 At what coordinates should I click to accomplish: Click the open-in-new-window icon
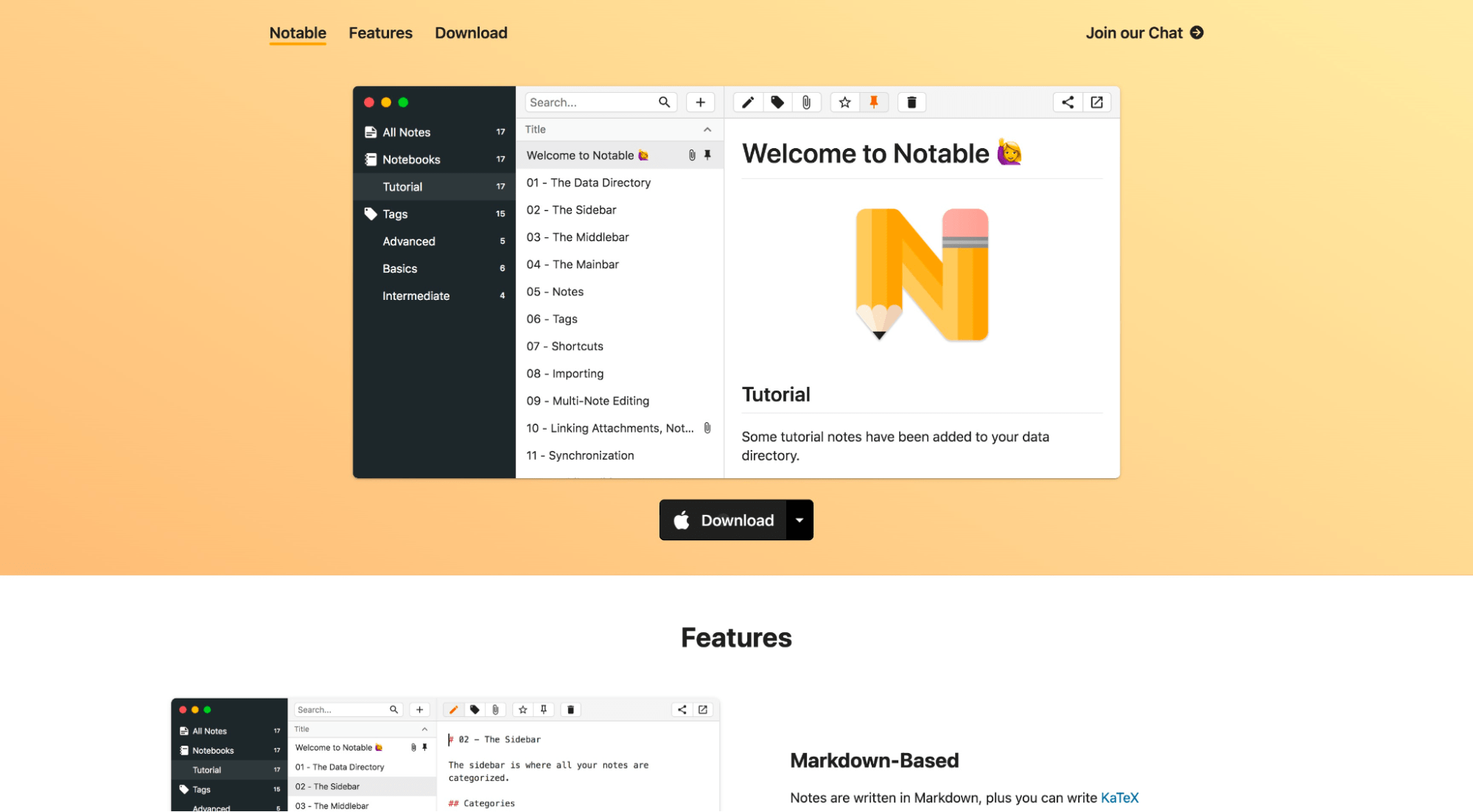[1096, 102]
